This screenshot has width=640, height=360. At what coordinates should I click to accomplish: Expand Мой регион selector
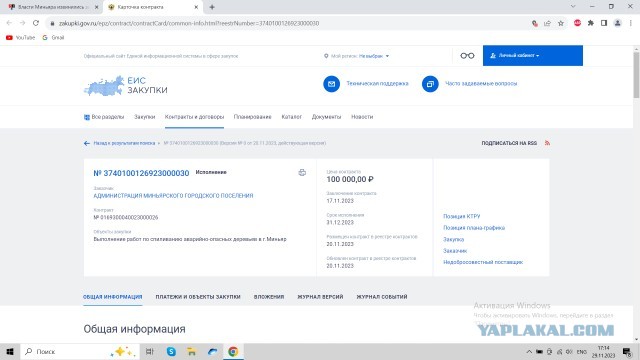coord(356,56)
